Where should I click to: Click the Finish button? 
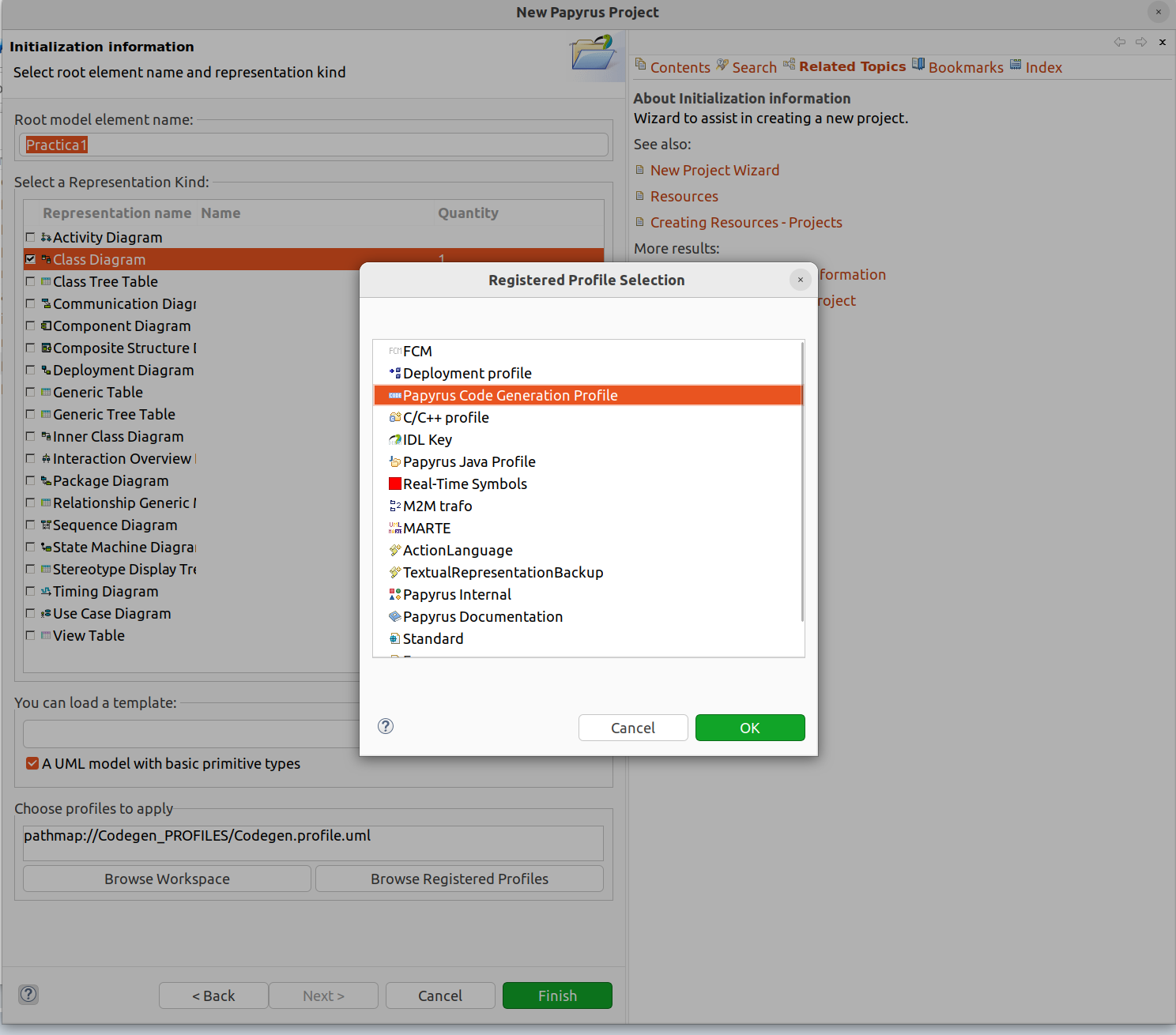tap(557, 995)
